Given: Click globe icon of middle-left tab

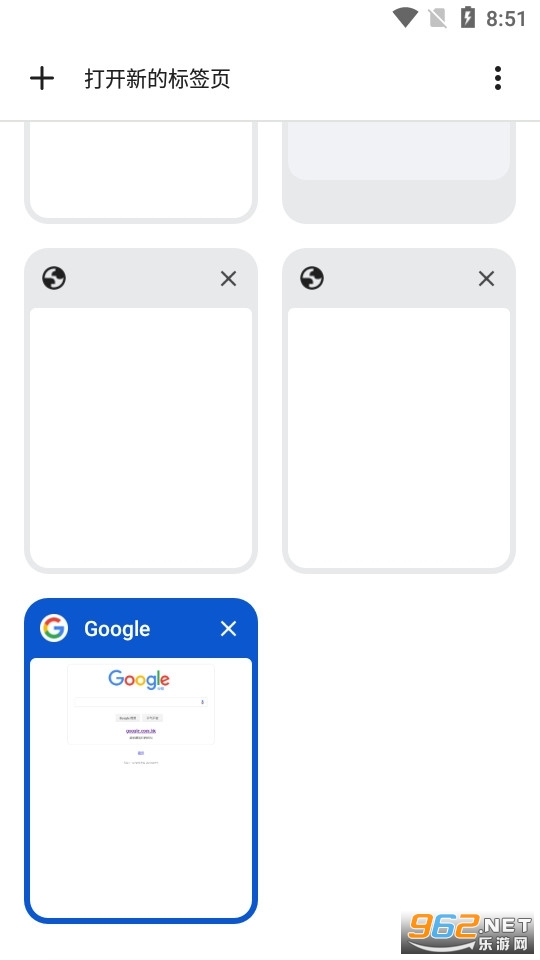Looking at the screenshot, I should 54,279.
